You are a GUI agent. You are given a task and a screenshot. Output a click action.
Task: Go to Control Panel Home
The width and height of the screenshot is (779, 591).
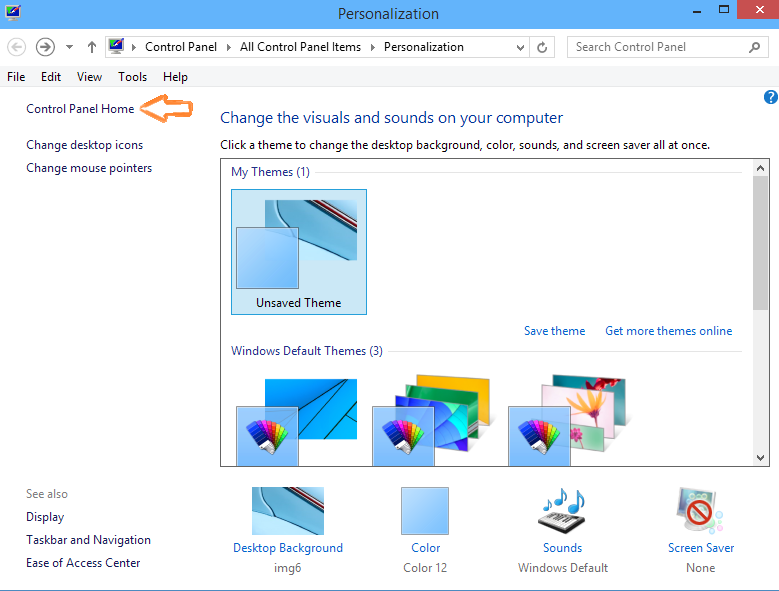(80, 109)
